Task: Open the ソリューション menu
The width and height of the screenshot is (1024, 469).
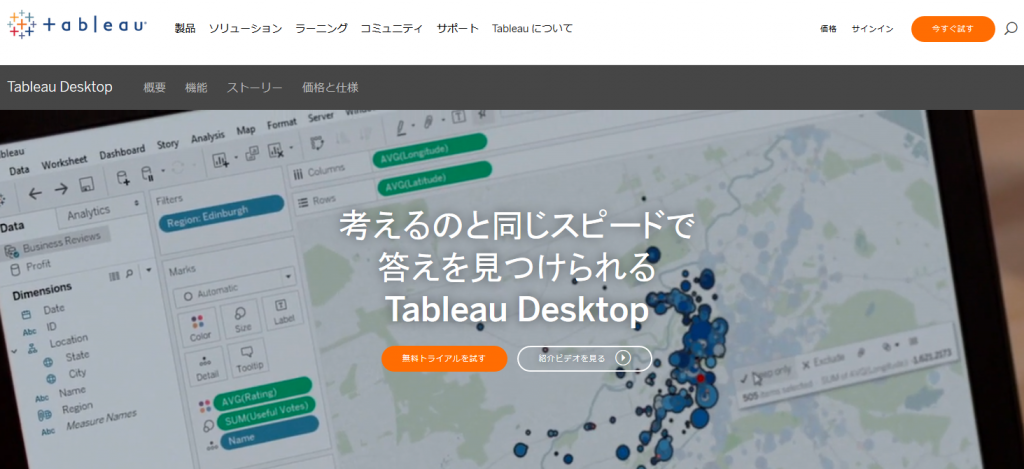Action: pyautogui.click(x=246, y=28)
